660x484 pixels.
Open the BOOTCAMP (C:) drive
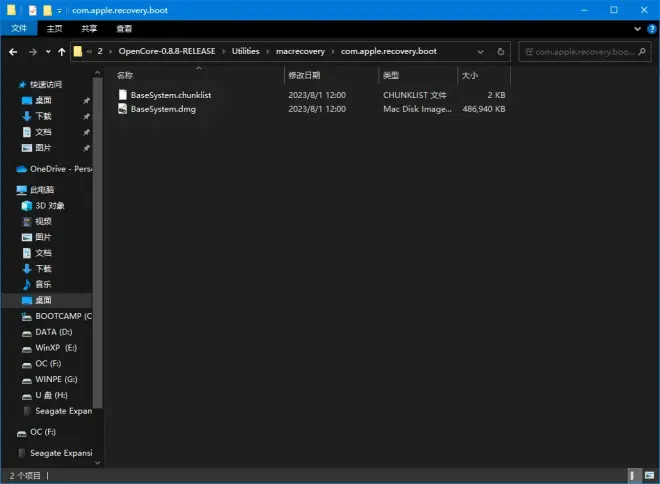[x=56, y=316]
